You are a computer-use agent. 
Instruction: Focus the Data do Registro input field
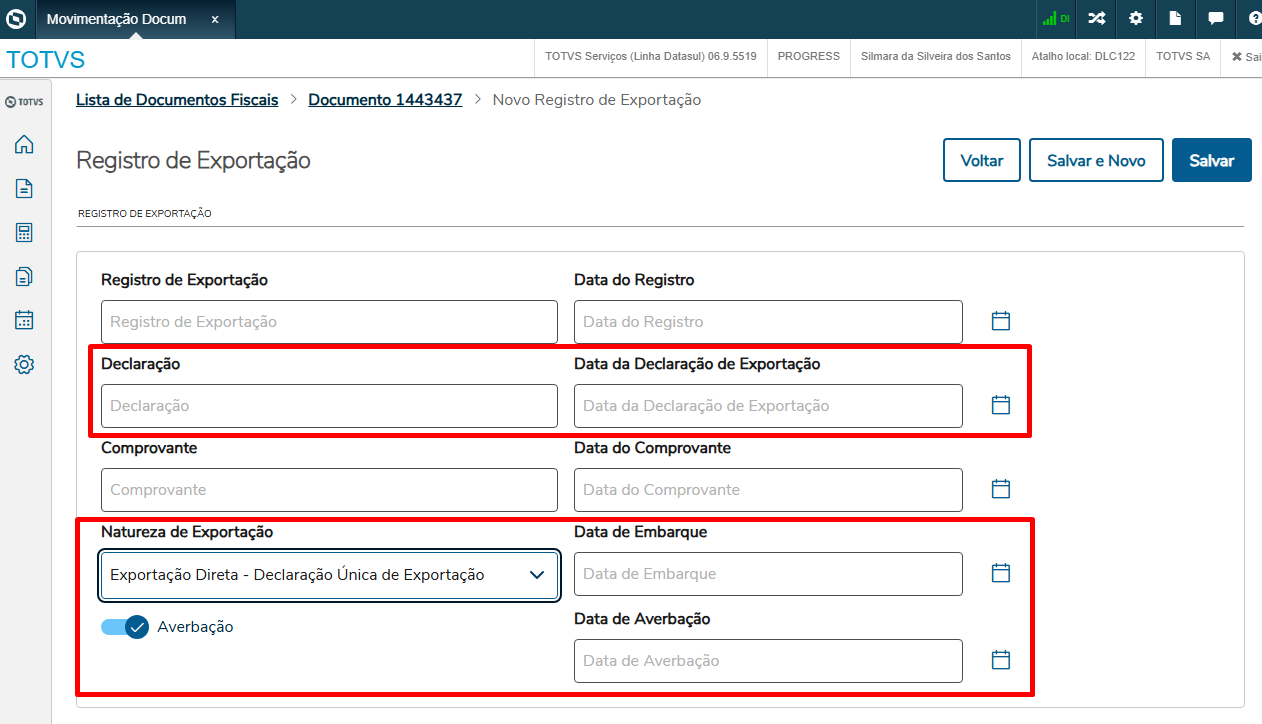click(768, 322)
